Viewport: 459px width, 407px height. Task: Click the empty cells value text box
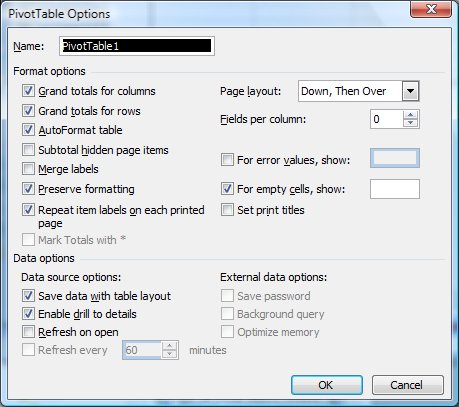tap(395, 189)
